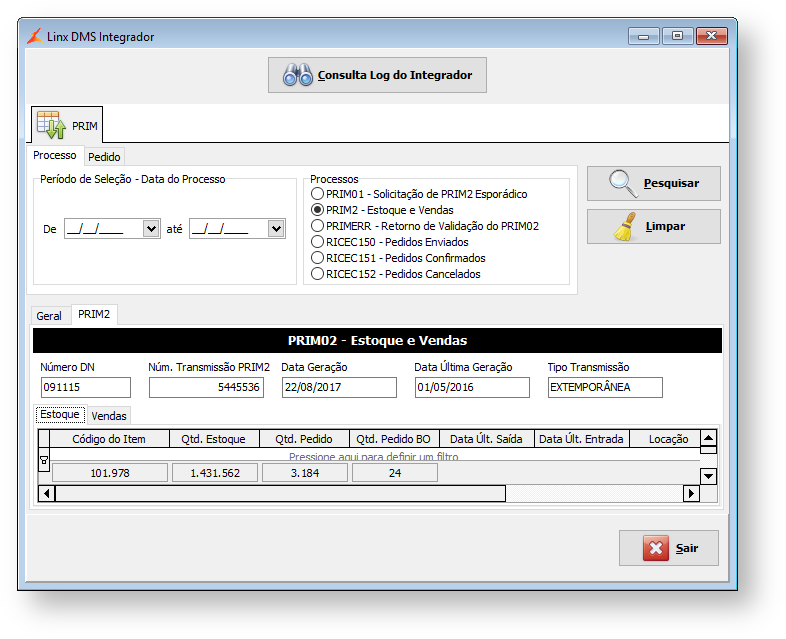Click the grid scroll up arrow

(x=708, y=438)
